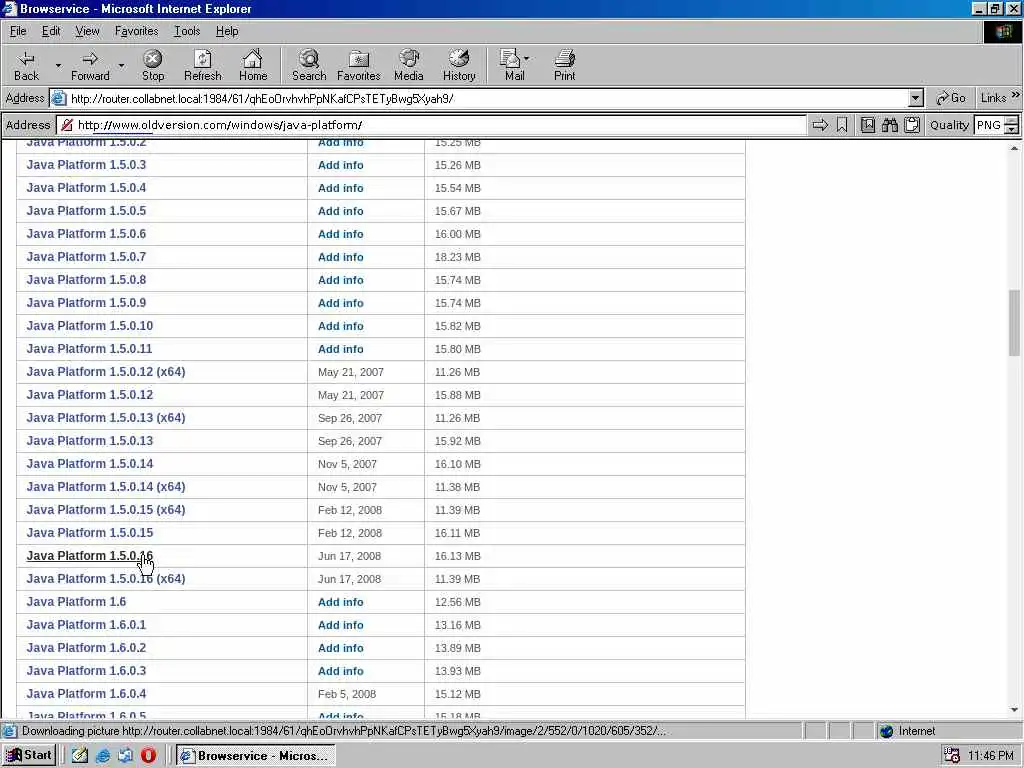The image size is (1024, 768).
Task: Refresh the page with toolbar icon
Action: [x=202, y=65]
